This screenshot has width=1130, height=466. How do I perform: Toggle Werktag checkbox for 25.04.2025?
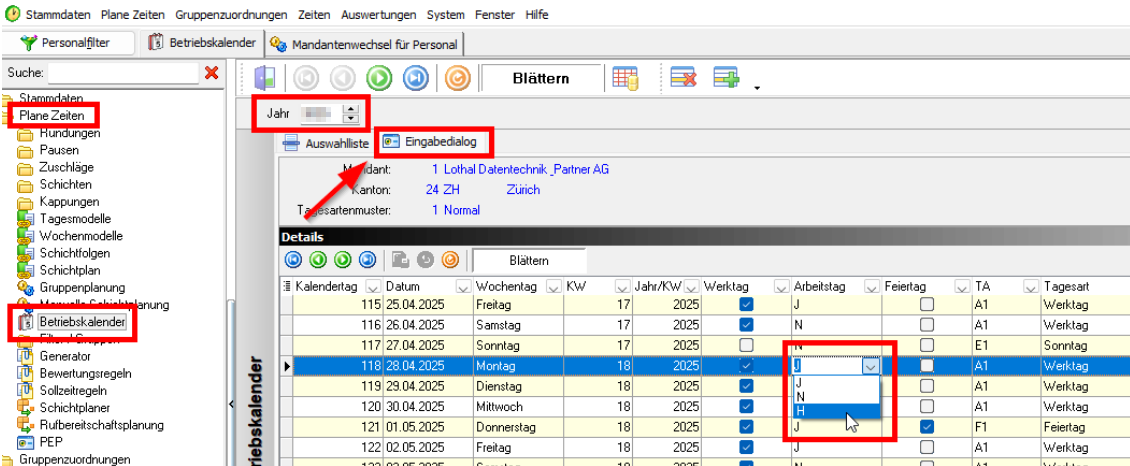point(746,304)
